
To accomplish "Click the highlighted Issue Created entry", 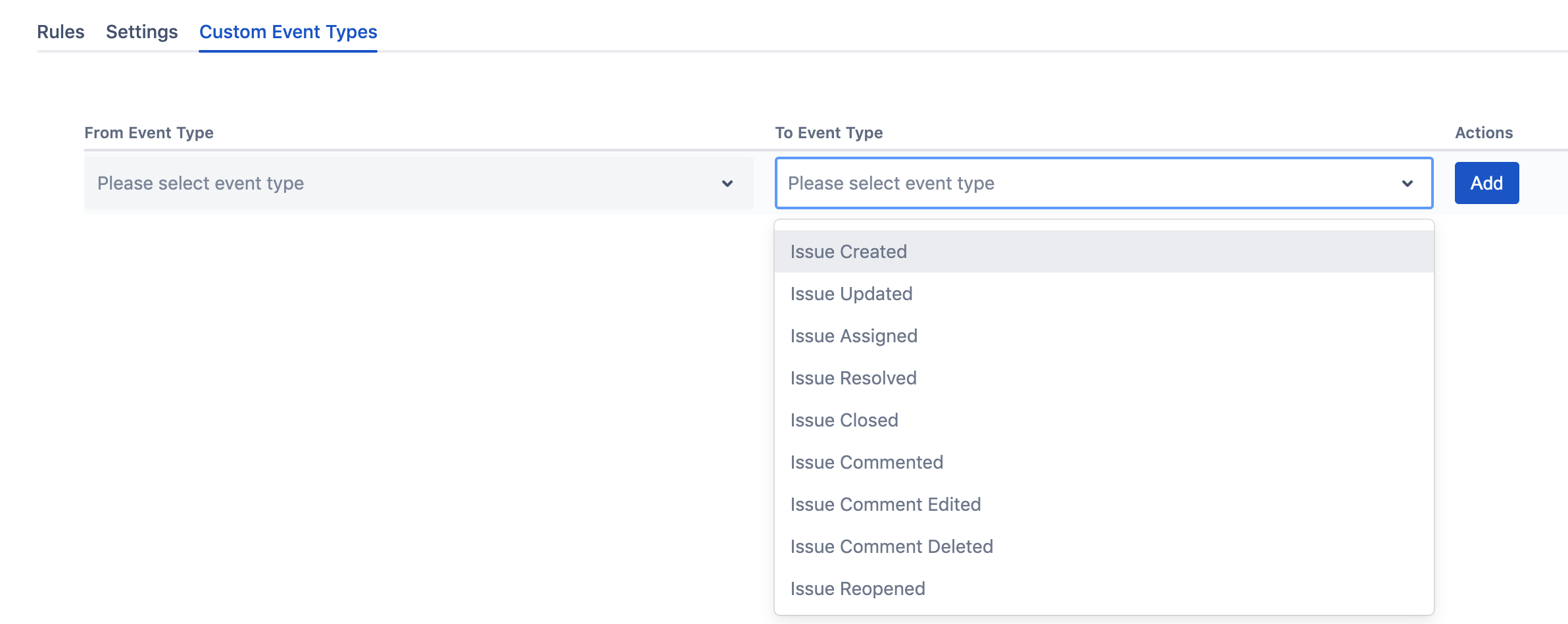I will coord(848,251).
